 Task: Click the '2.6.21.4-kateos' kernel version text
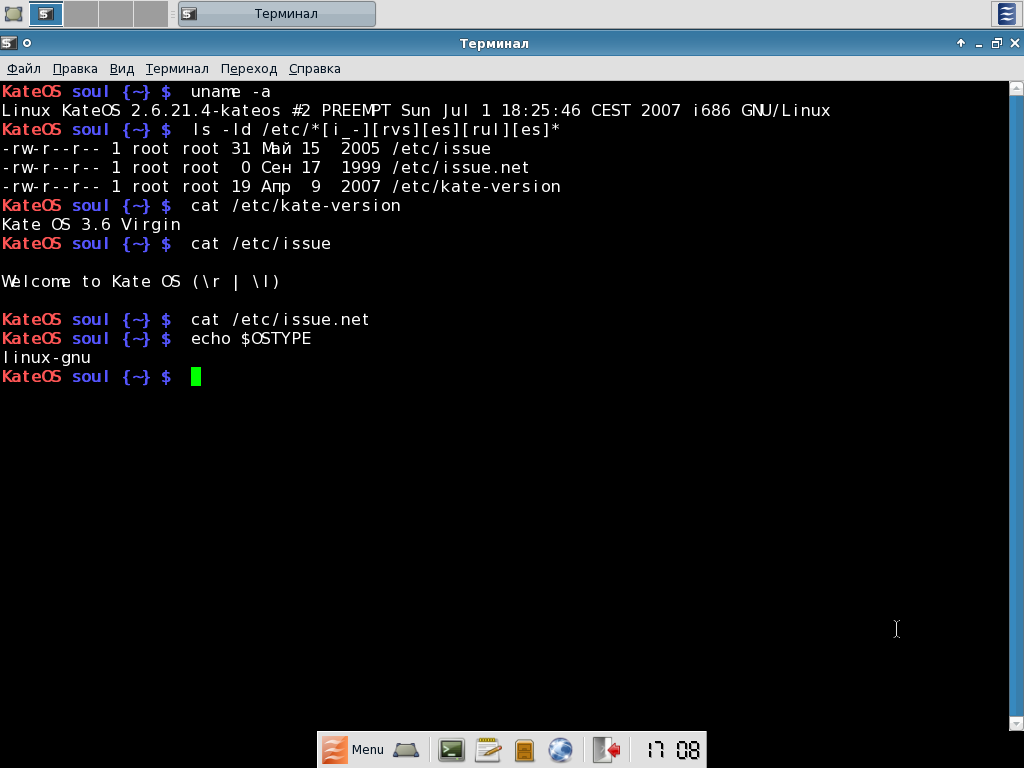(x=206, y=110)
